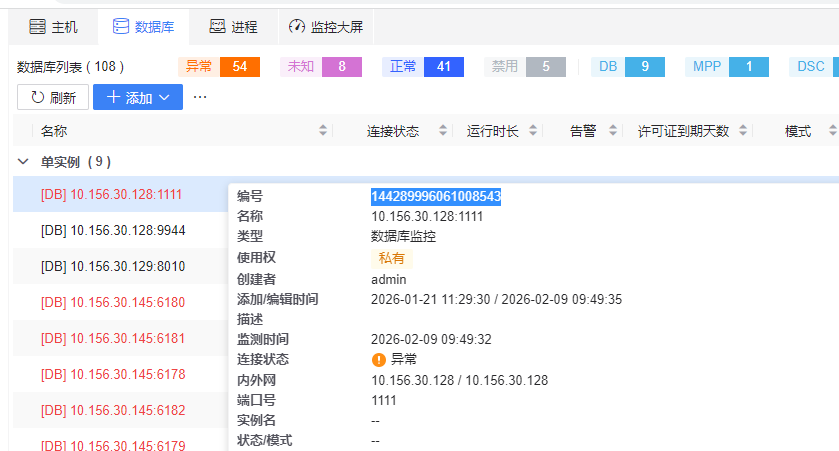839x451 pixels.
Task: Click the highlighted 编号 value 144289996061008543
Action: pyautogui.click(x=436, y=196)
